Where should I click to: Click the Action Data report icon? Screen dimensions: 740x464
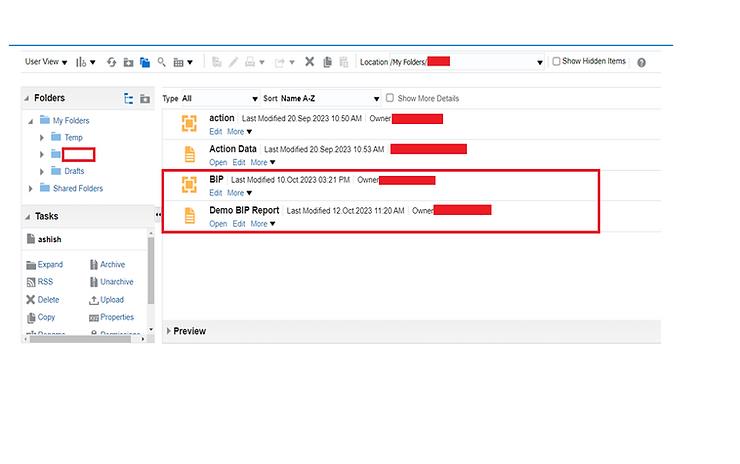[x=189, y=154]
